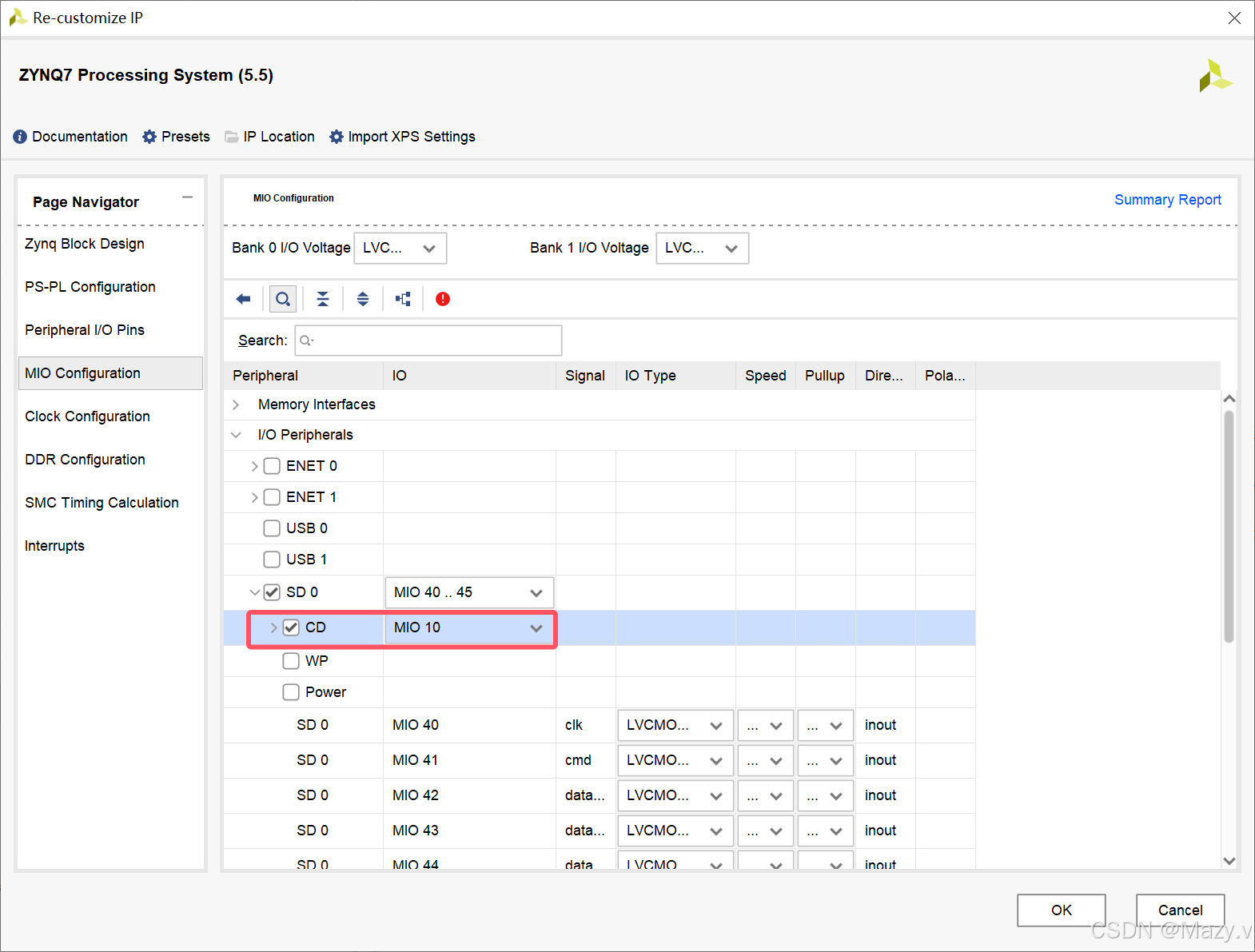The image size is (1255, 952).
Task: Open IO Type dropdown for MIO 43
Action: [675, 831]
